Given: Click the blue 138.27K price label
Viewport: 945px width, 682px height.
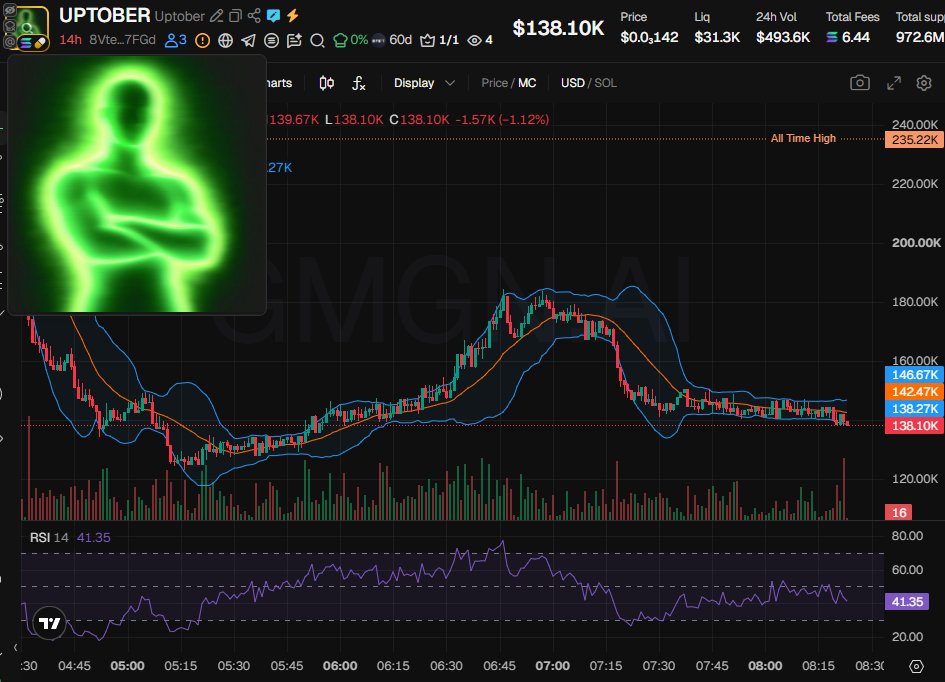Looking at the screenshot, I should (914, 408).
